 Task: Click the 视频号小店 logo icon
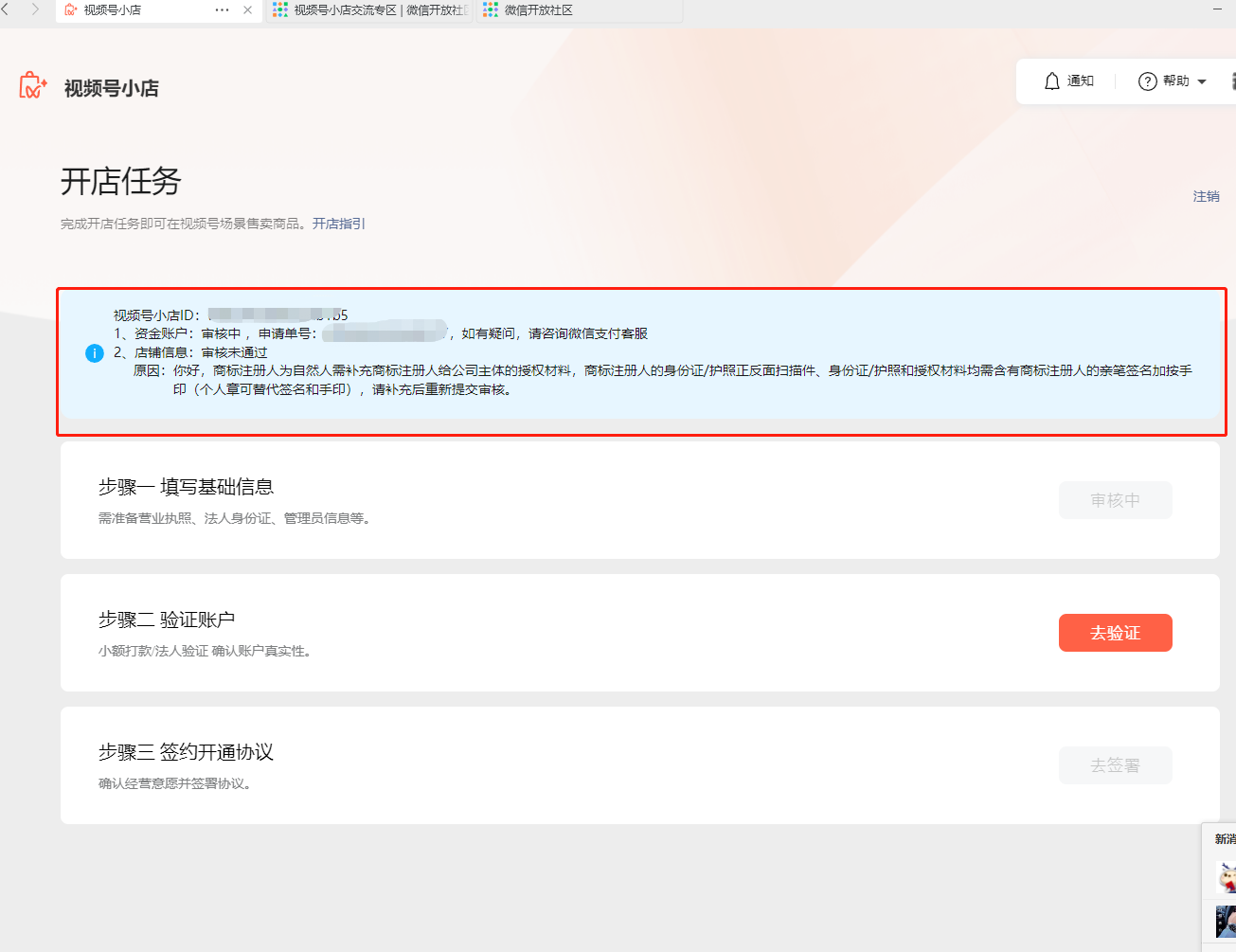tap(33, 85)
